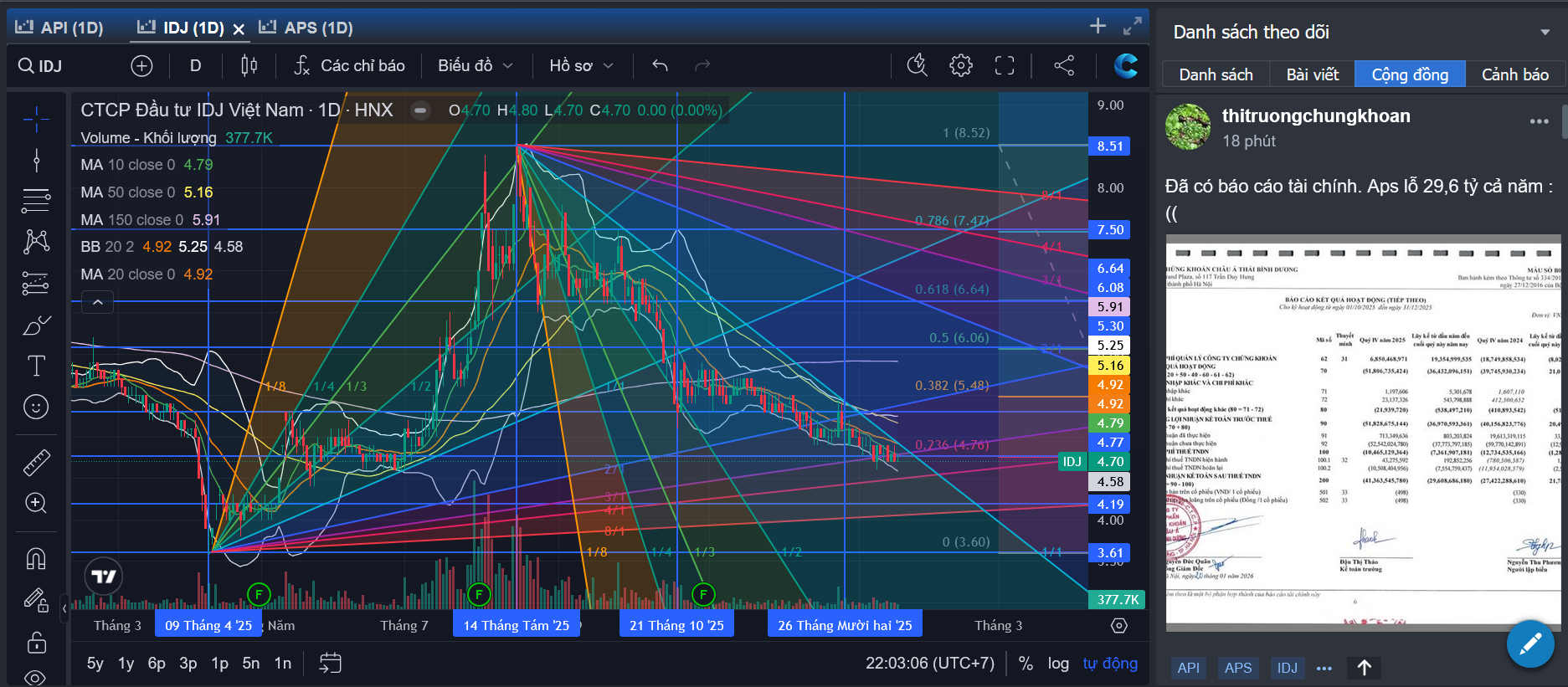
Task: Switch to the Danh sách tab
Action: [x=1216, y=74]
